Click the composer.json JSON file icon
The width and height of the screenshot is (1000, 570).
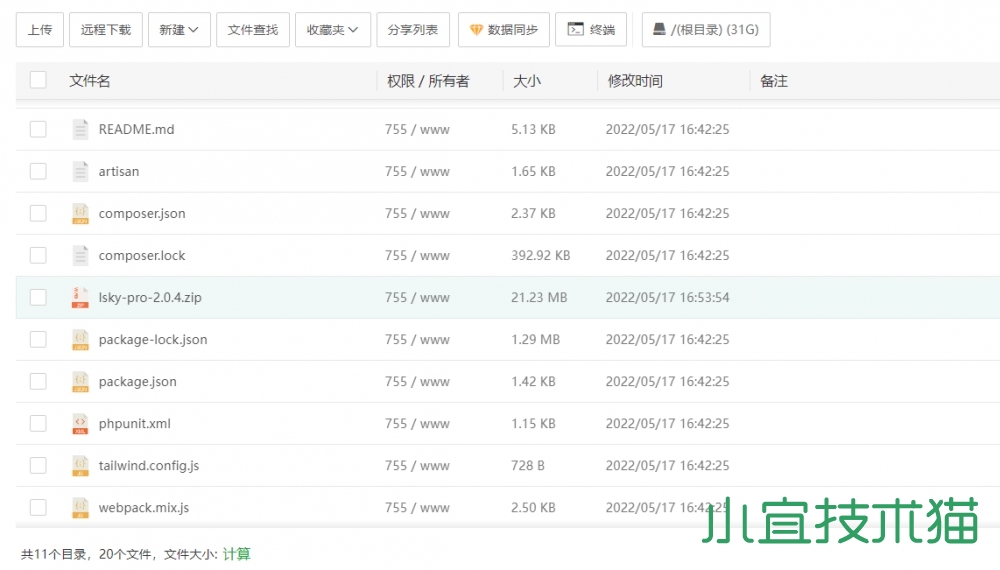(80, 214)
